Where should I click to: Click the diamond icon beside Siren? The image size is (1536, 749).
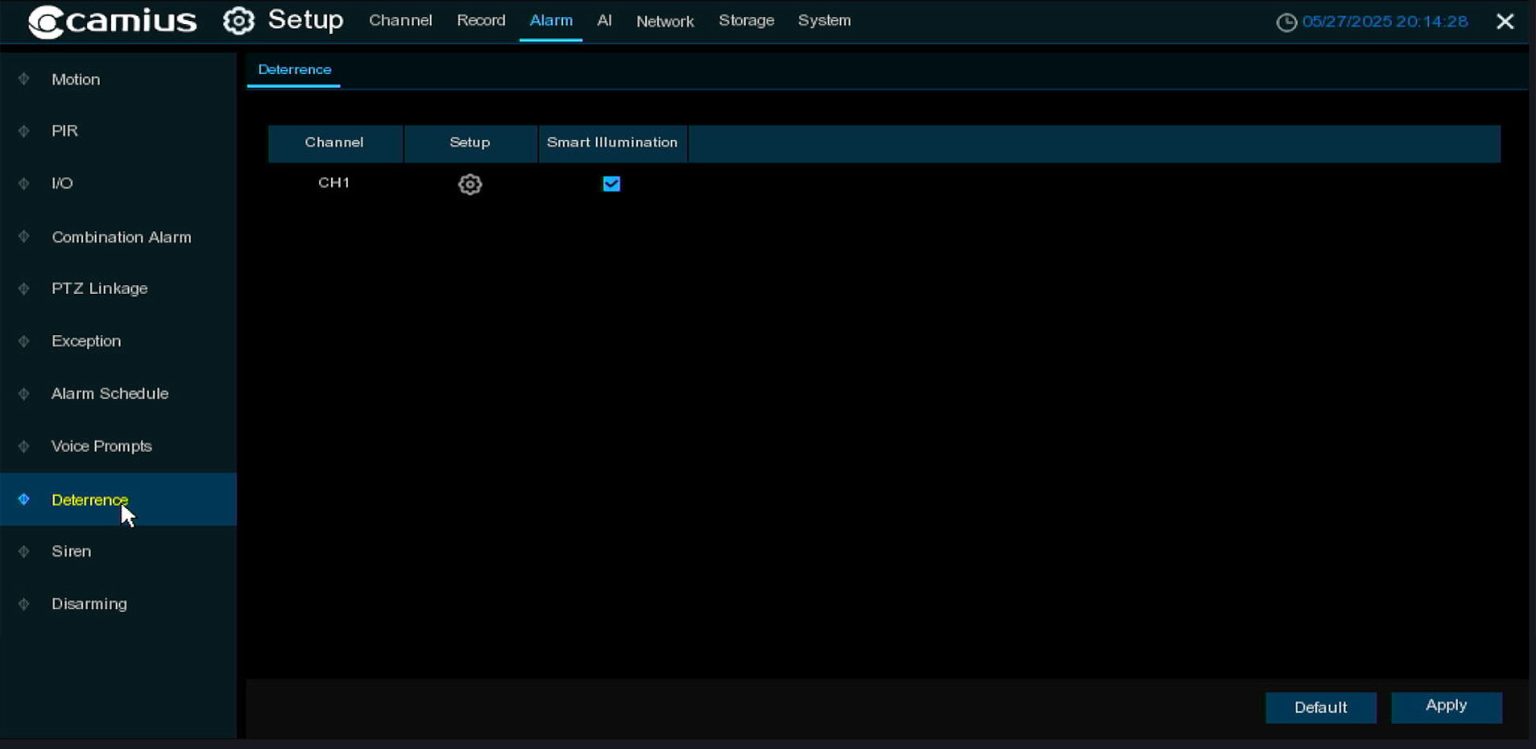23,551
